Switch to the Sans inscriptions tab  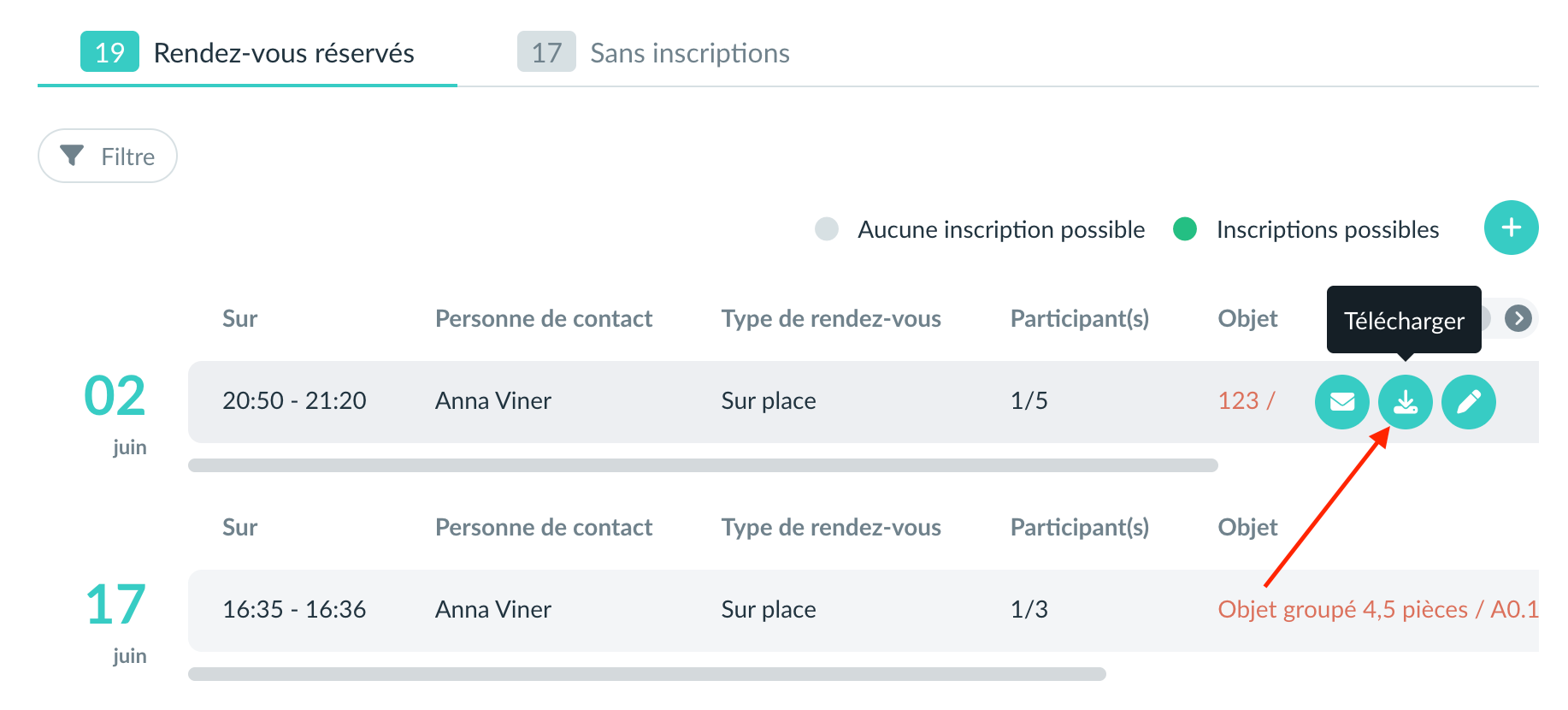[x=654, y=53]
